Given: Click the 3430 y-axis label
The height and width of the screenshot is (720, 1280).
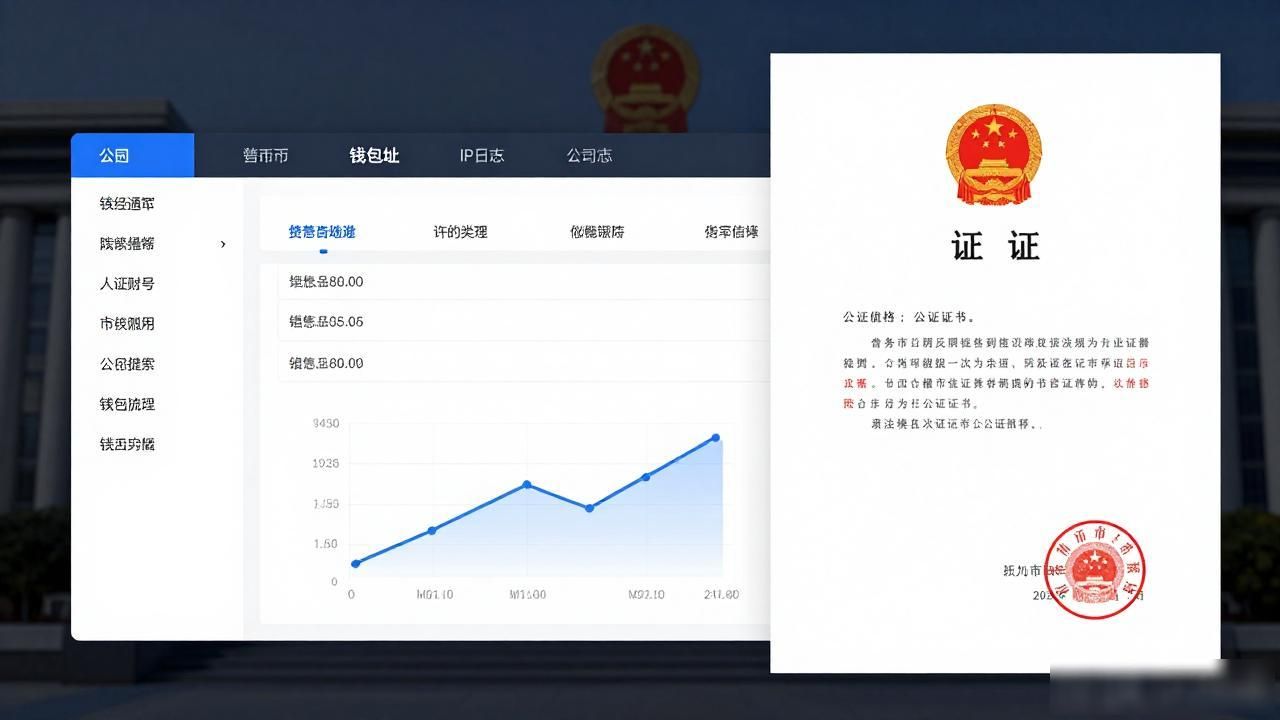Looking at the screenshot, I should point(326,424).
